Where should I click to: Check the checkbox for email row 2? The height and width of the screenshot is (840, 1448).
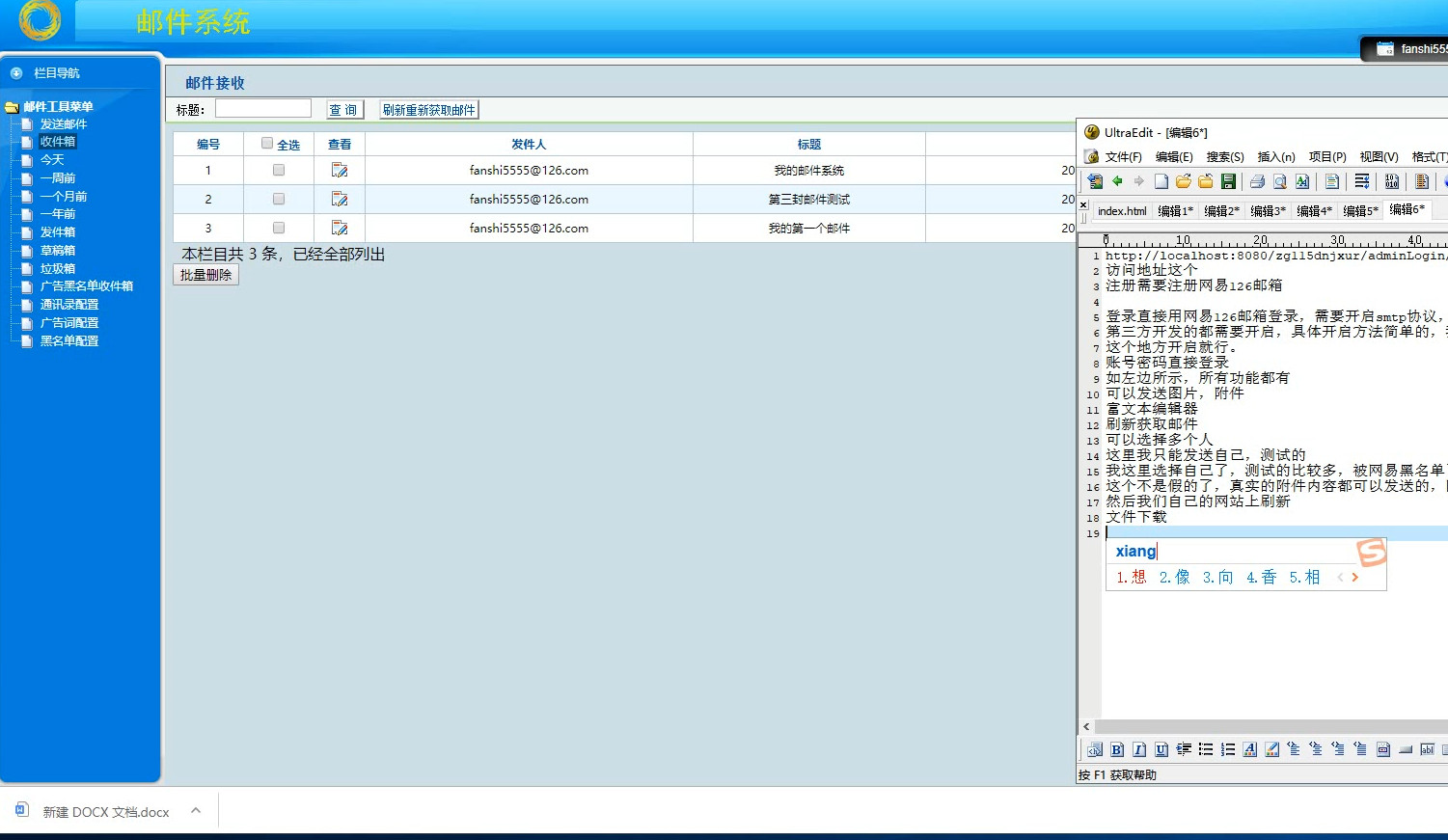(x=279, y=199)
